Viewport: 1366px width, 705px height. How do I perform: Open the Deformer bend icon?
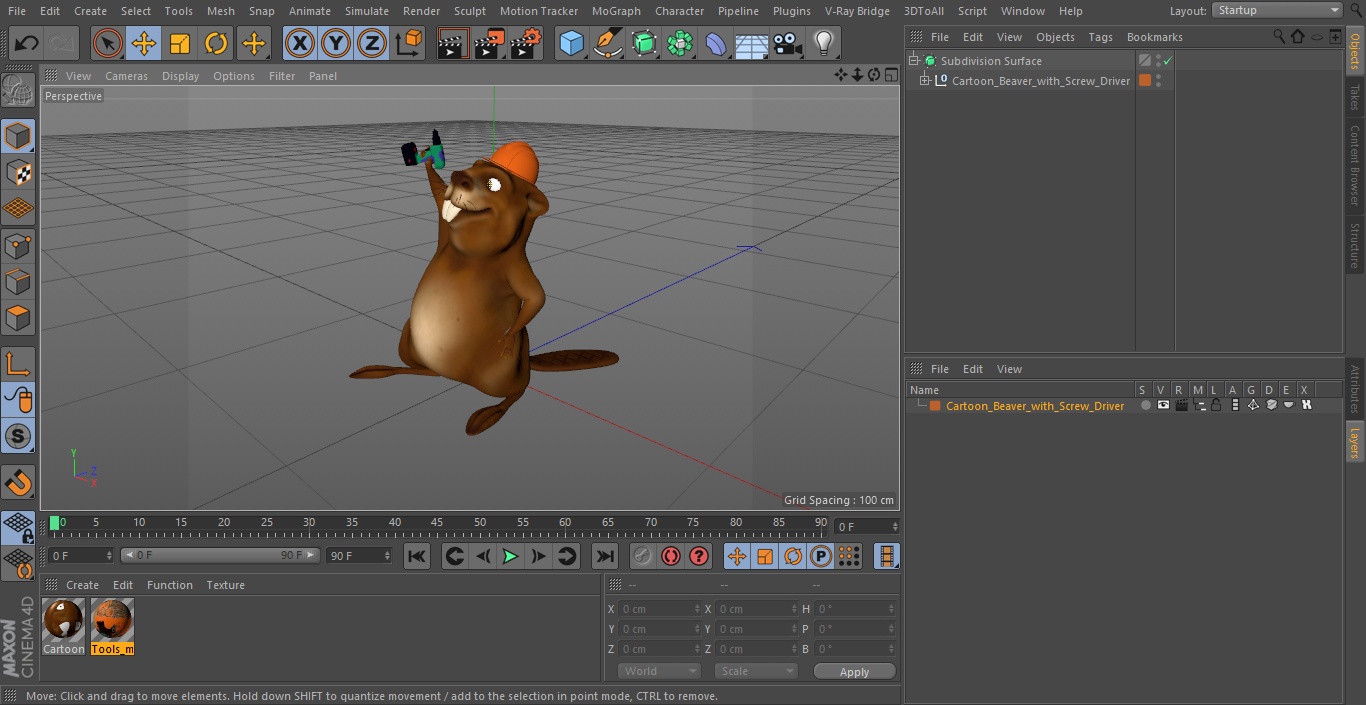(x=716, y=43)
